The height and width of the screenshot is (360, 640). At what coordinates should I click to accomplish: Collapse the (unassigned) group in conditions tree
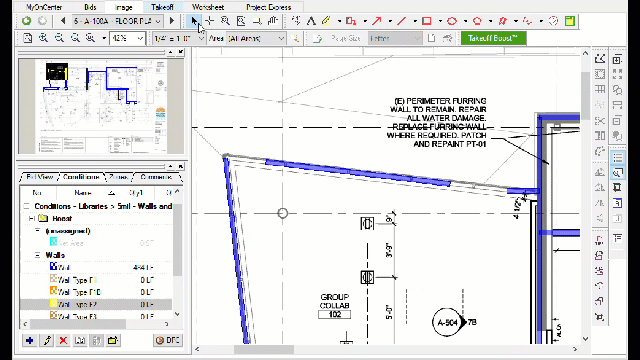pos(38,231)
